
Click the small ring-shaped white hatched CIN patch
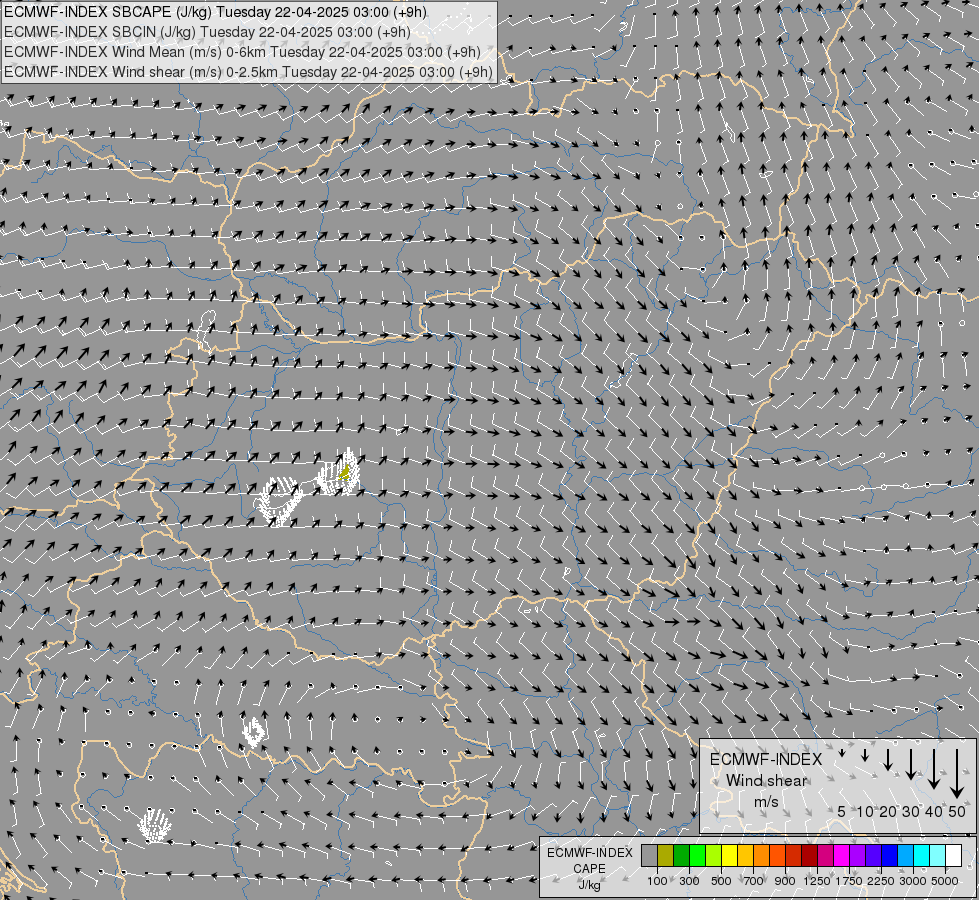pyautogui.click(x=254, y=732)
